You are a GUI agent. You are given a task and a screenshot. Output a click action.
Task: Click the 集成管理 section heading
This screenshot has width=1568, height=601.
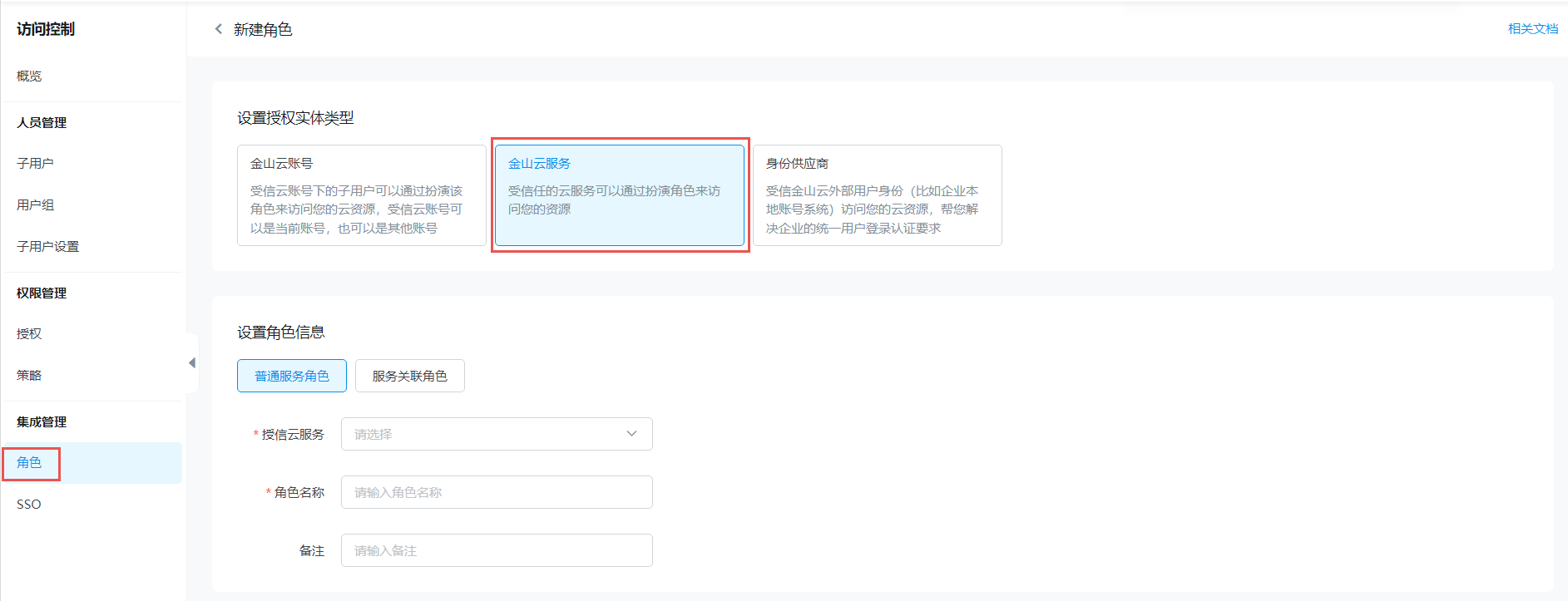[x=42, y=421]
